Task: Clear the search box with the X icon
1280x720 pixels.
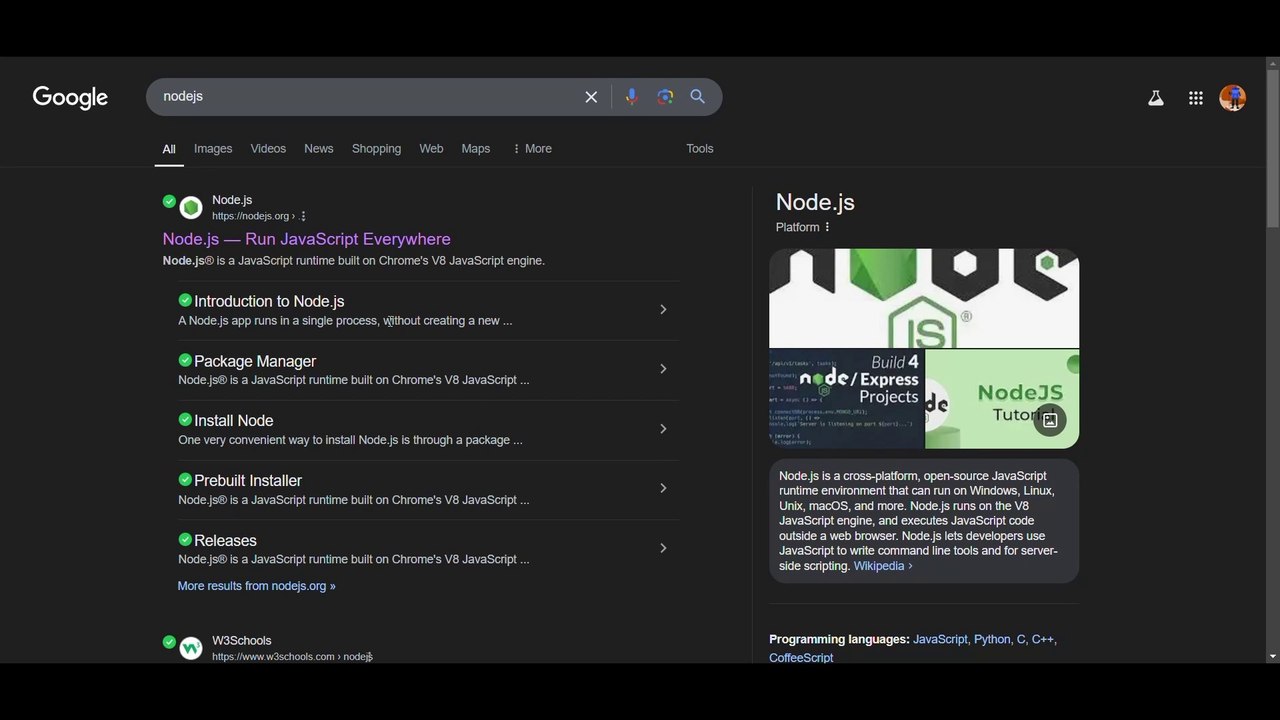Action: click(x=591, y=97)
